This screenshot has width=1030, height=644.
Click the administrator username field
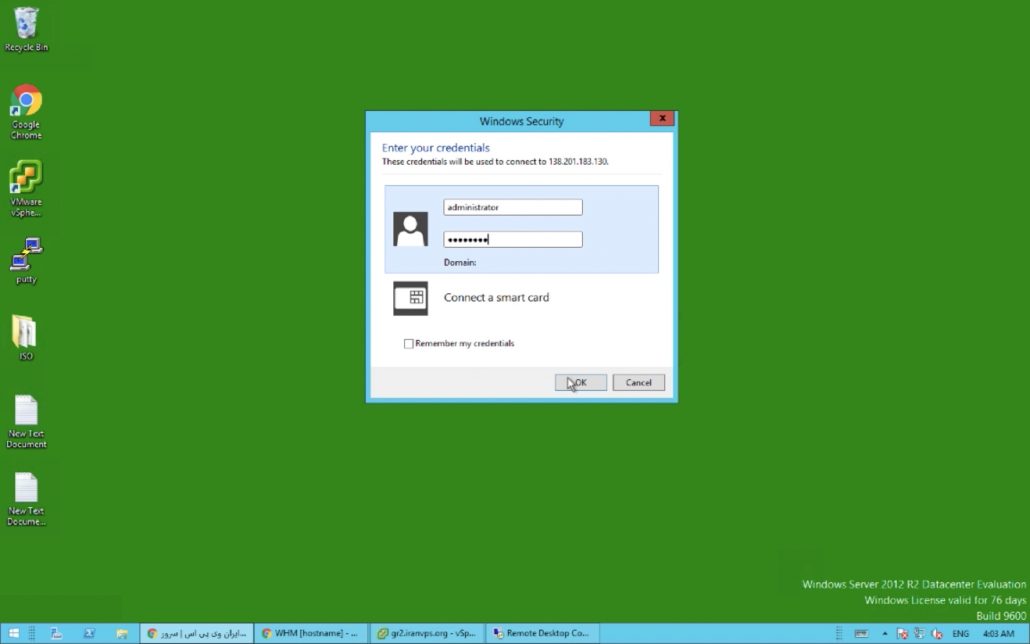pyautogui.click(x=512, y=207)
